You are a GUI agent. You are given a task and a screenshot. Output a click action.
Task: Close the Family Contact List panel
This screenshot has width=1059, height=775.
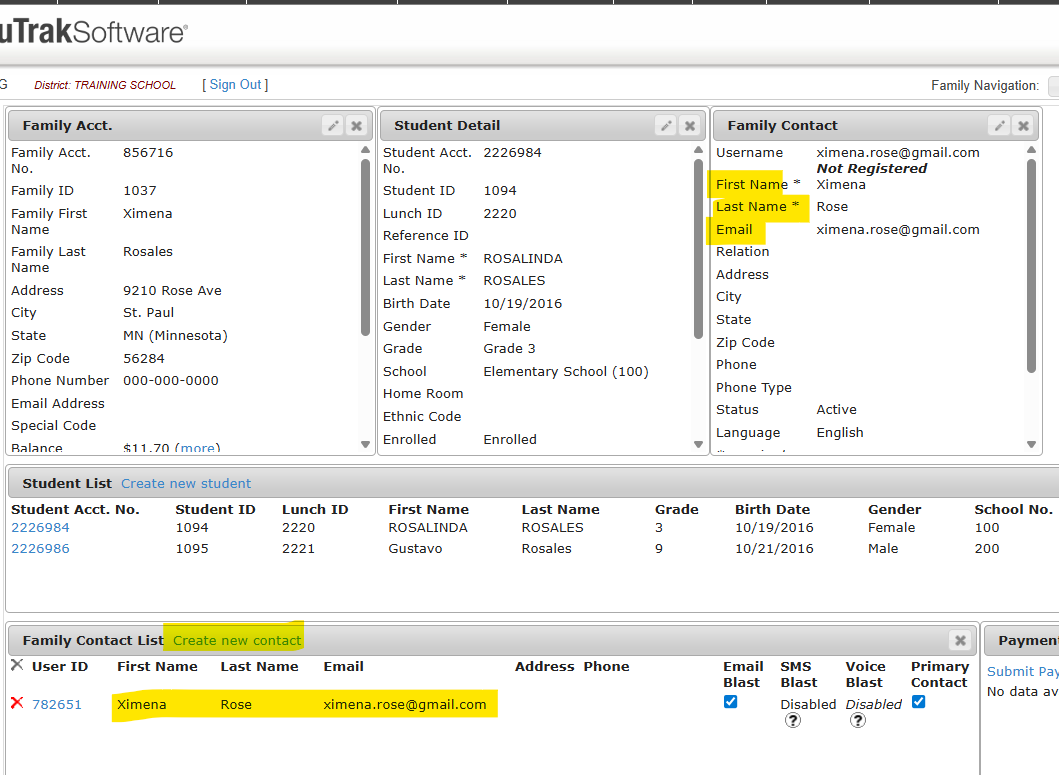point(960,640)
